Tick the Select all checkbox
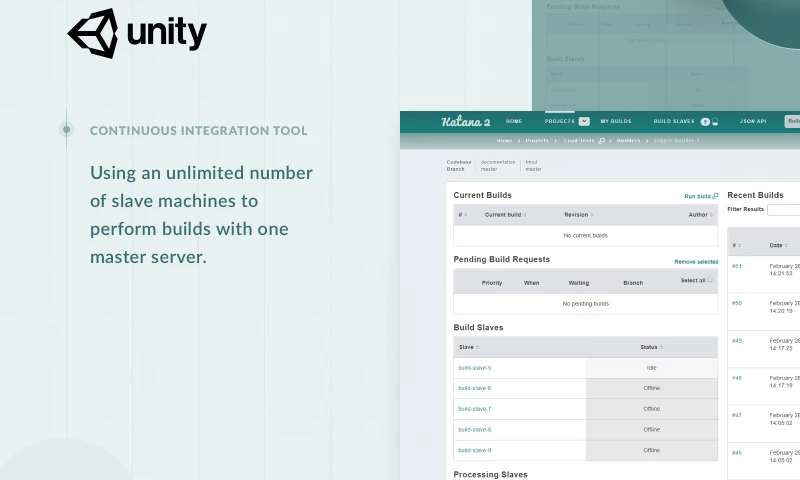This screenshot has height=480, width=800. click(x=710, y=280)
